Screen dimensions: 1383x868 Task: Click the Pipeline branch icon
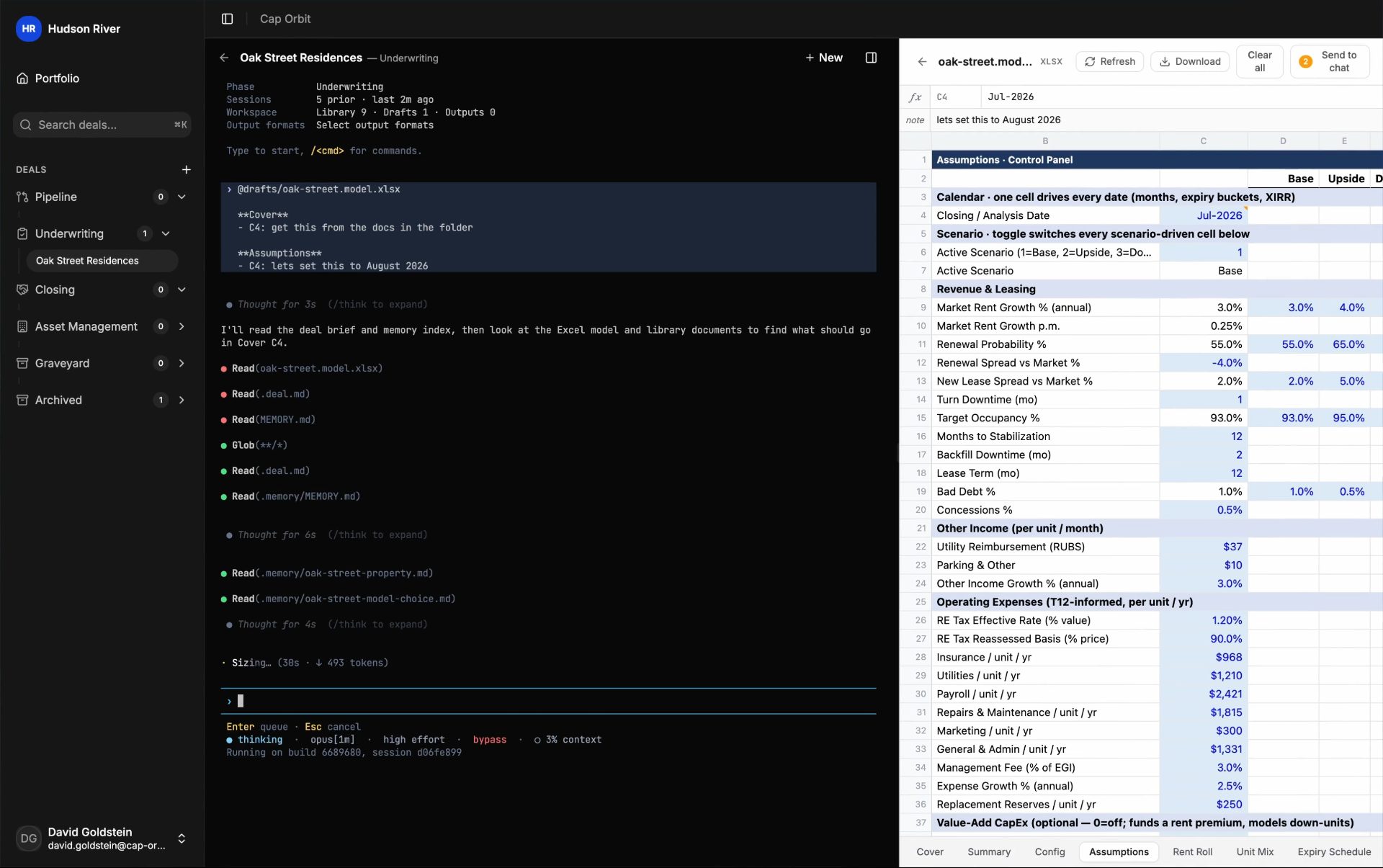click(22, 197)
